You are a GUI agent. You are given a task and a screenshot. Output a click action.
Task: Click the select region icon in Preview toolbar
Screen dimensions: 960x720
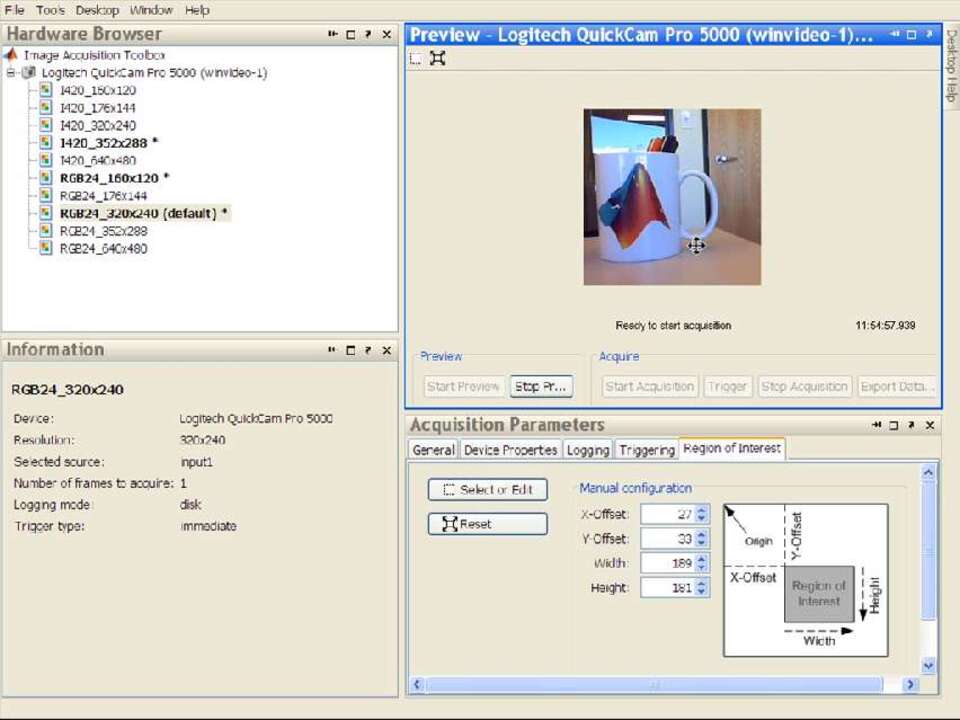[417, 59]
